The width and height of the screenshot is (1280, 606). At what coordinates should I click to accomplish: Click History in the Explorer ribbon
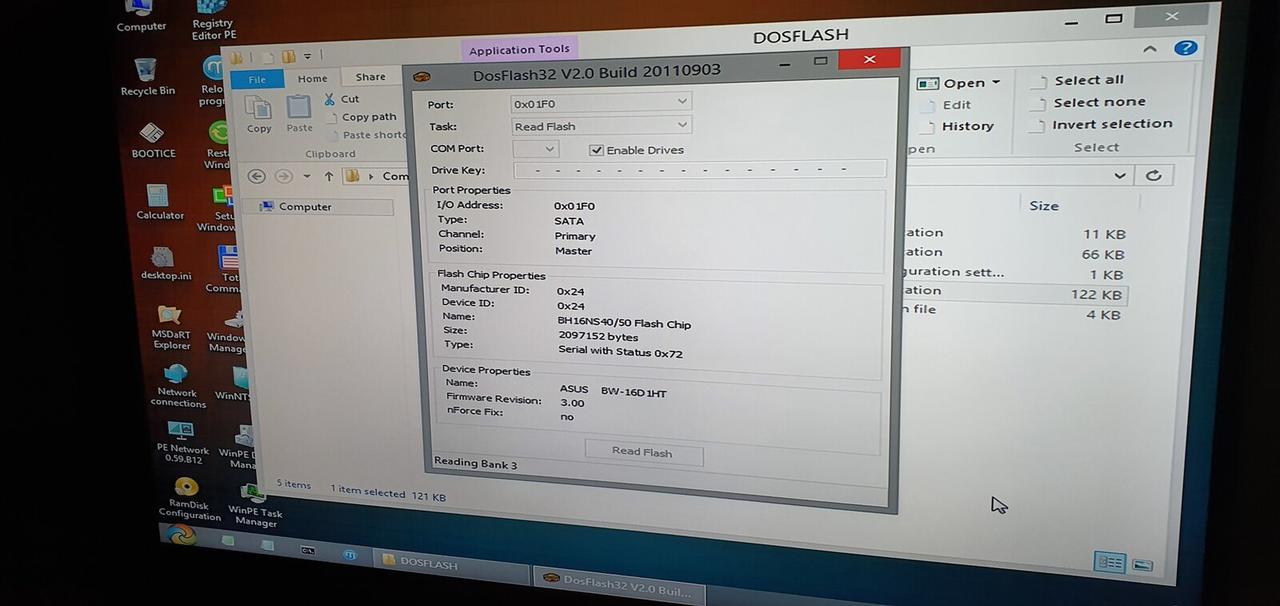pyautogui.click(x=957, y=126)
